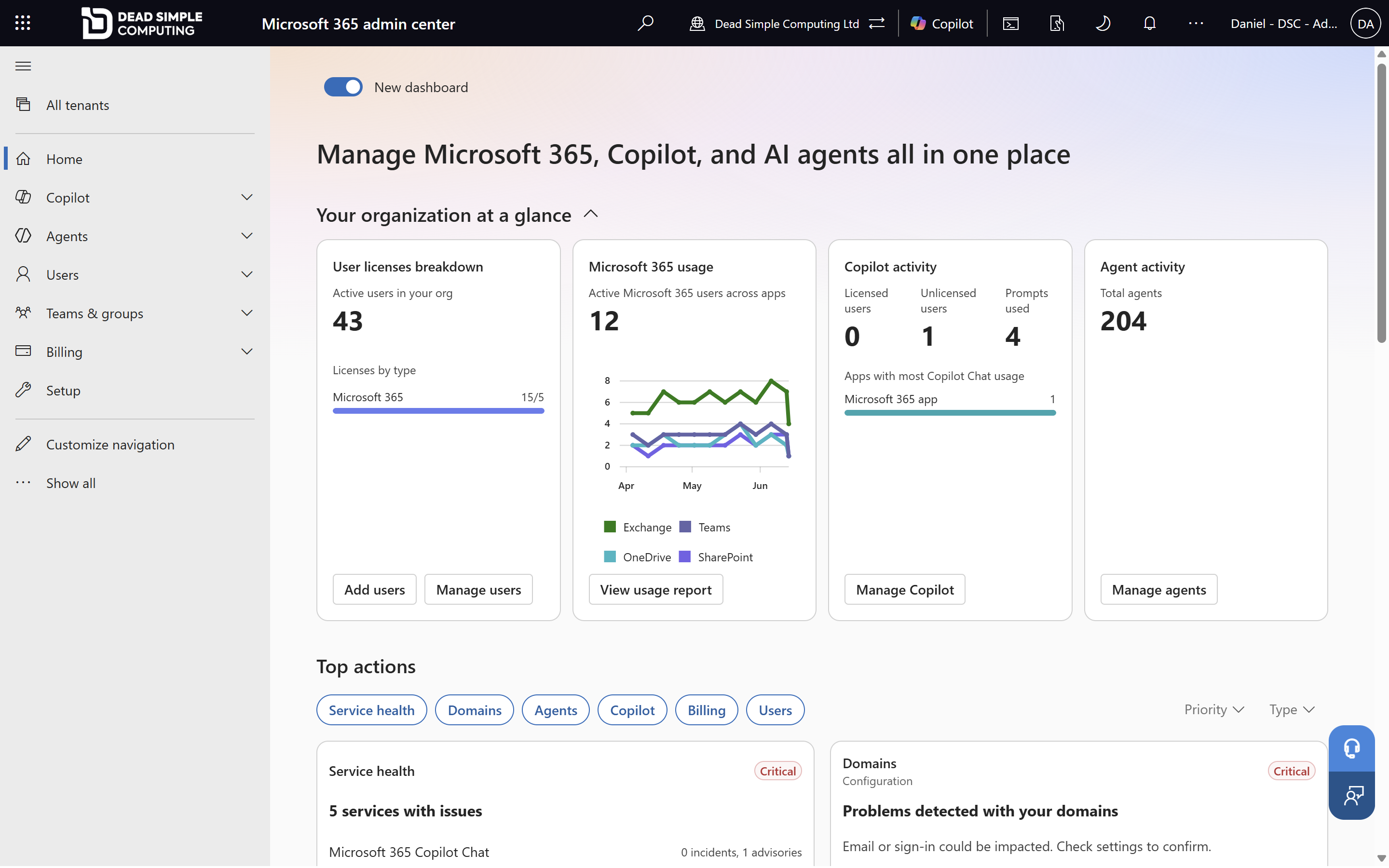Click the Teams legend swatch
This screenshot has height=868, width=1389.
pyautogui.click(x=685, y=527)
